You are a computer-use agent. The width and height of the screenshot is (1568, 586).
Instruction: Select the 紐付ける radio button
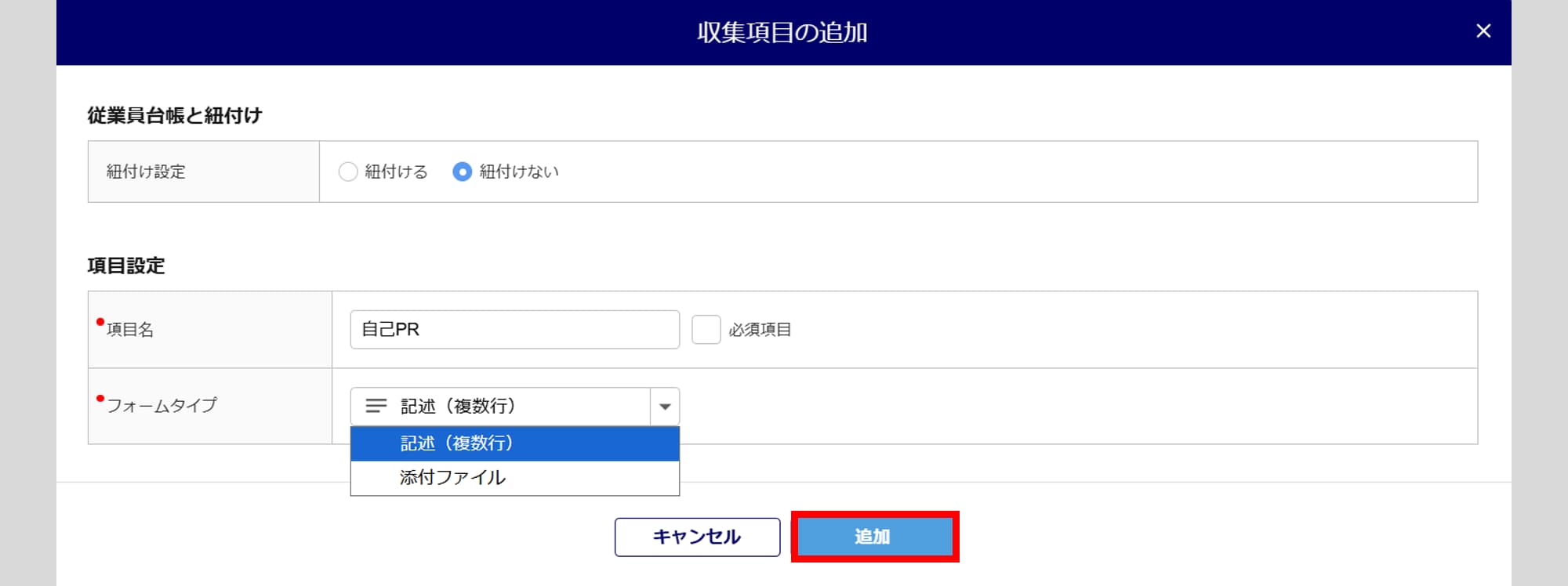pyautogui.click(x=348, y=172)
